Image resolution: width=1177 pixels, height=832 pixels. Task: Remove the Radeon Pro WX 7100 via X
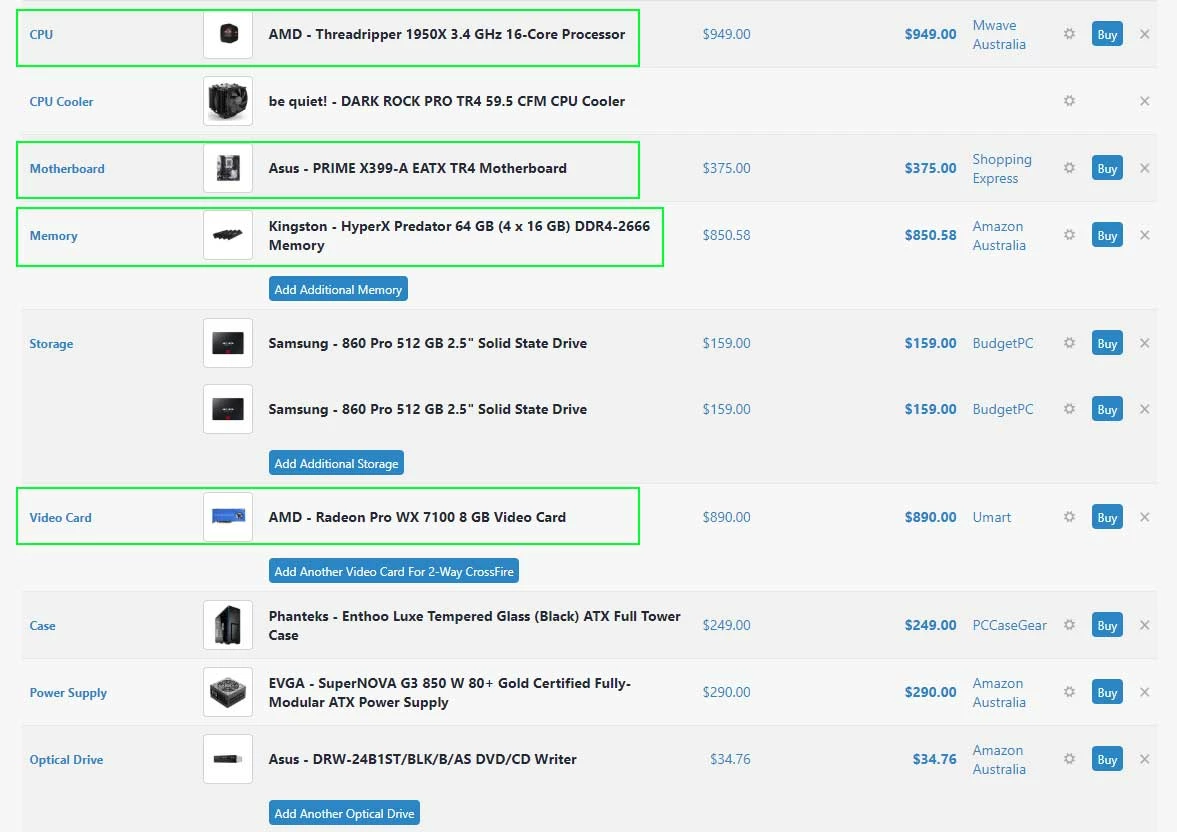coord(1144,517)
